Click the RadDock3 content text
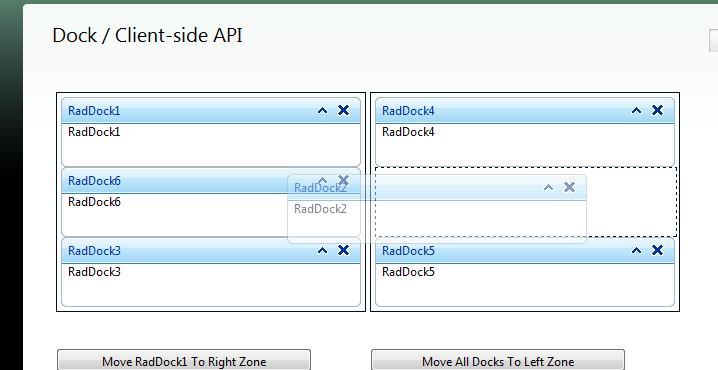The image size is (718, 370). pos(94,272)
